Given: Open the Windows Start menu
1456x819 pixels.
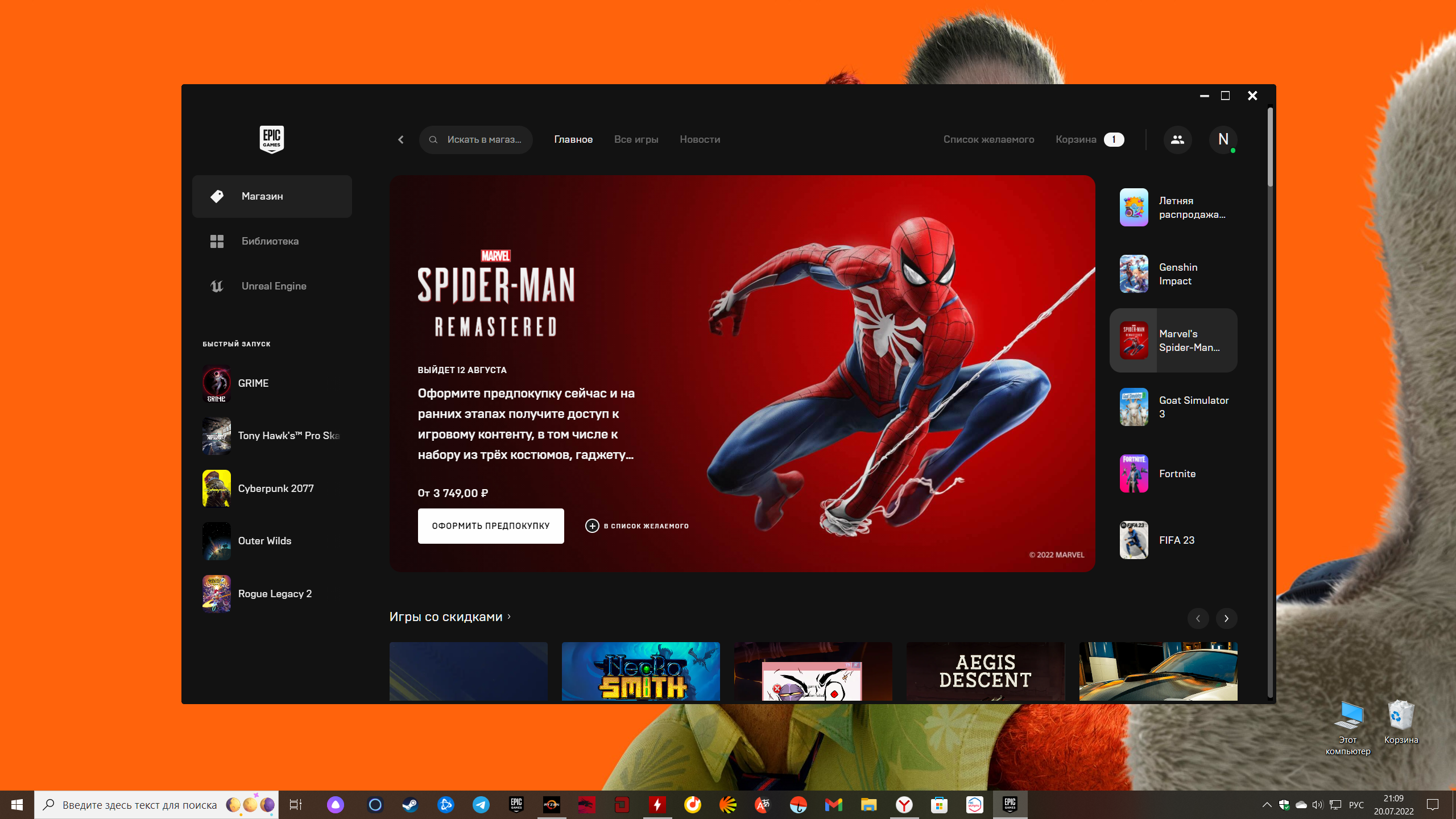Looking at the screenshot, I should (17, 805).
